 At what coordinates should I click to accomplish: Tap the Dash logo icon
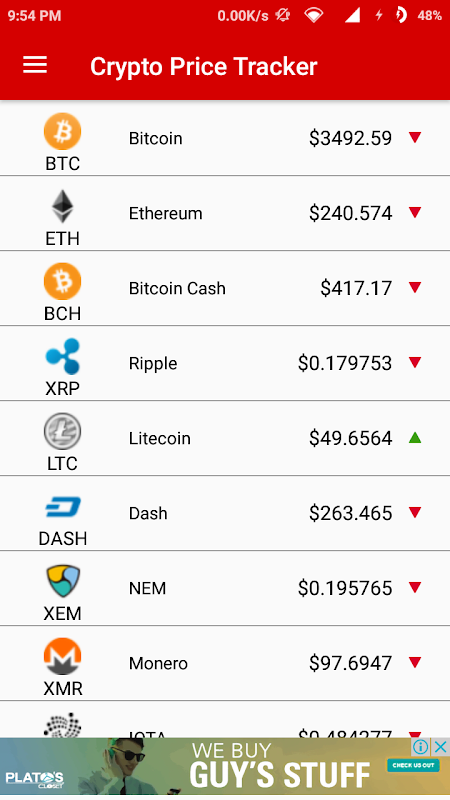62,507
